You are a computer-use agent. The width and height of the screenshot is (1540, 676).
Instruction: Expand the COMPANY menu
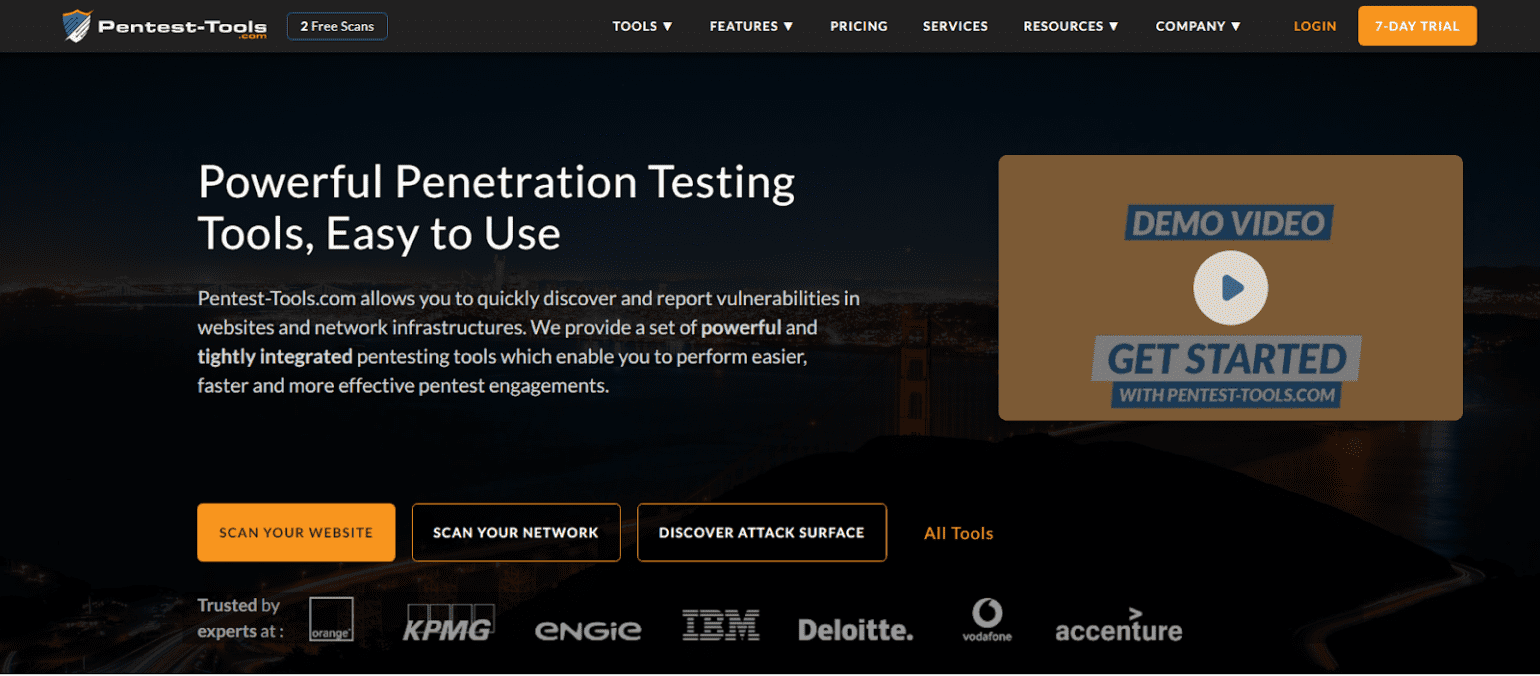click(x=1198, y=26)
